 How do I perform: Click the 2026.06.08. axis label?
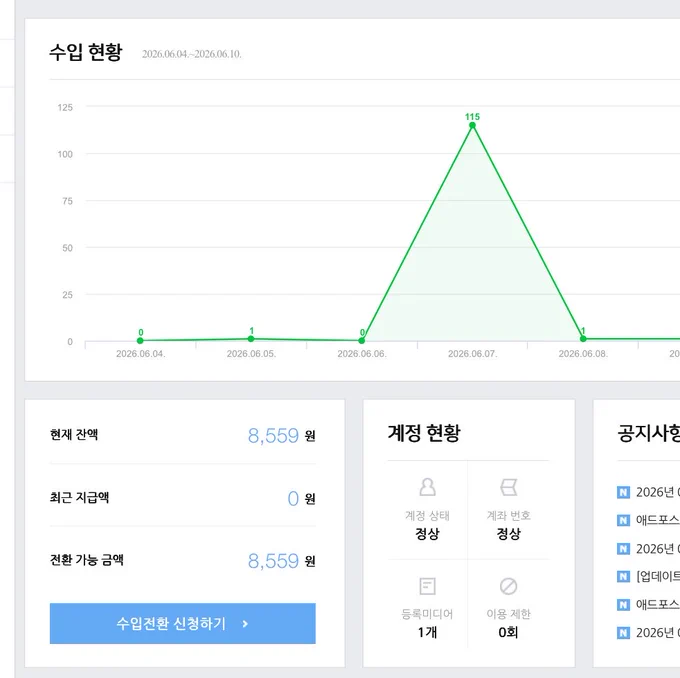(583, 354)
